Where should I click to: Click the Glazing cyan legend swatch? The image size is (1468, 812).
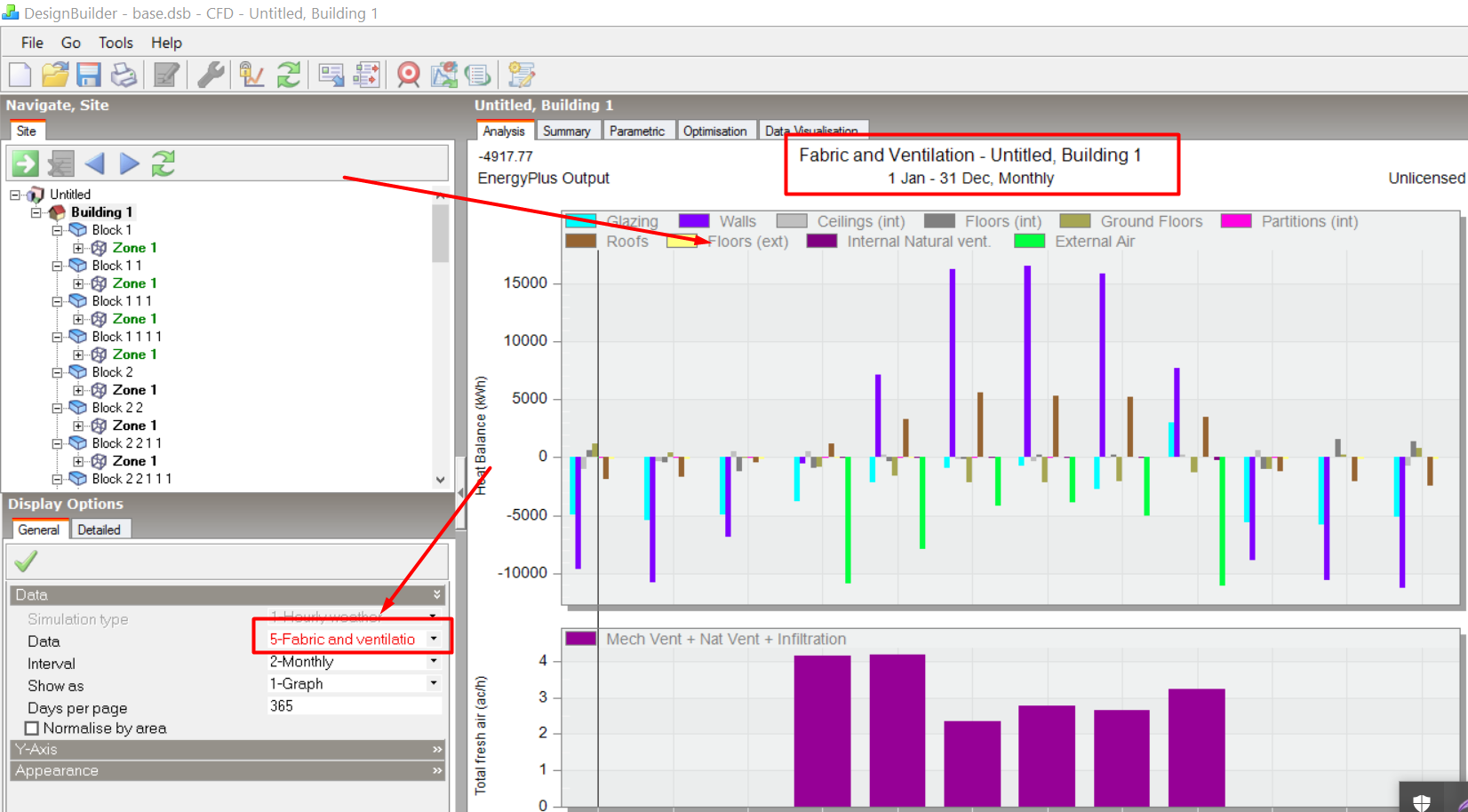coord(581,221)
